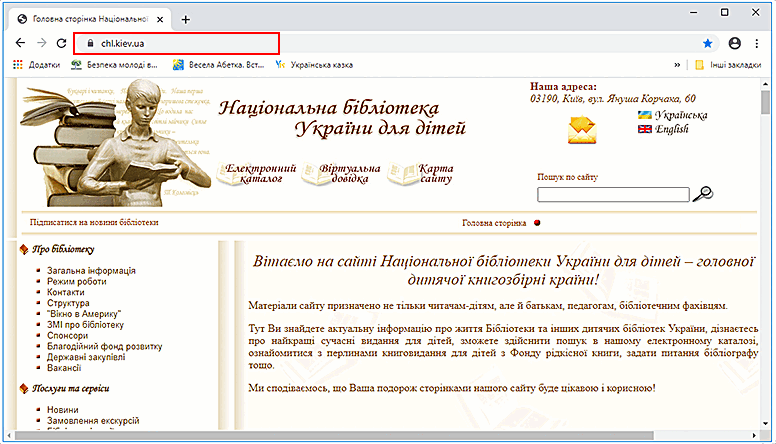Open the Віртуальна довідка link
Image resolution: width=776 pixels, height=444 pixels.
[341, 173]
